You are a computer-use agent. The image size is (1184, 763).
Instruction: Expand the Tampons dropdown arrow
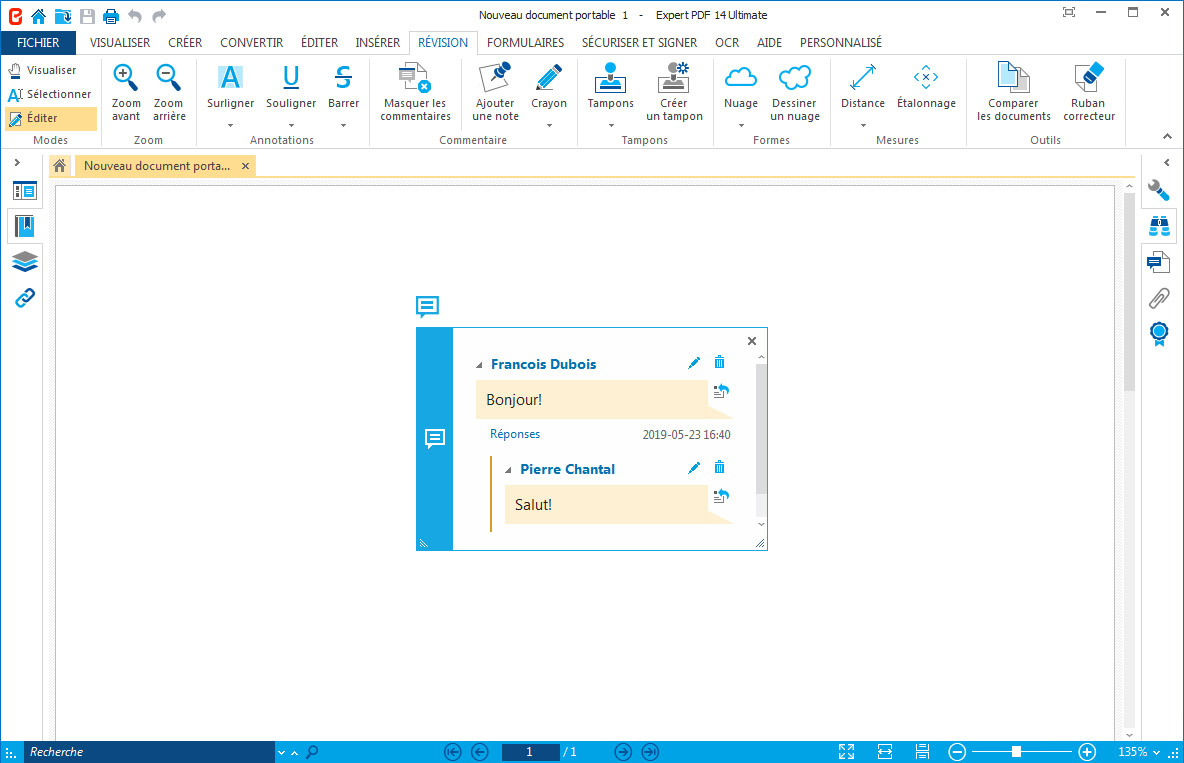pyautogui.click(x=611, y=126)
